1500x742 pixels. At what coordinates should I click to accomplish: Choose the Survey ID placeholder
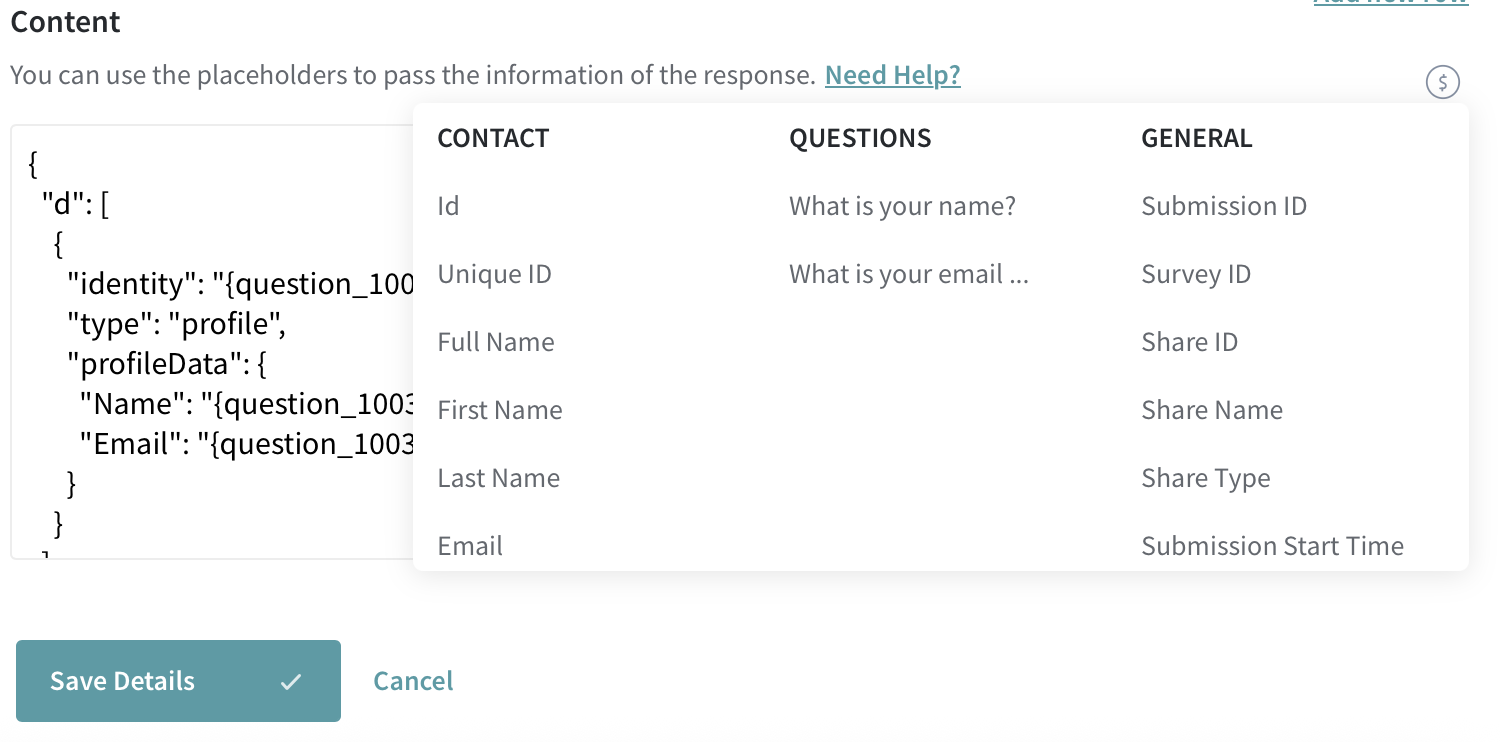(x=1196, y=274)
